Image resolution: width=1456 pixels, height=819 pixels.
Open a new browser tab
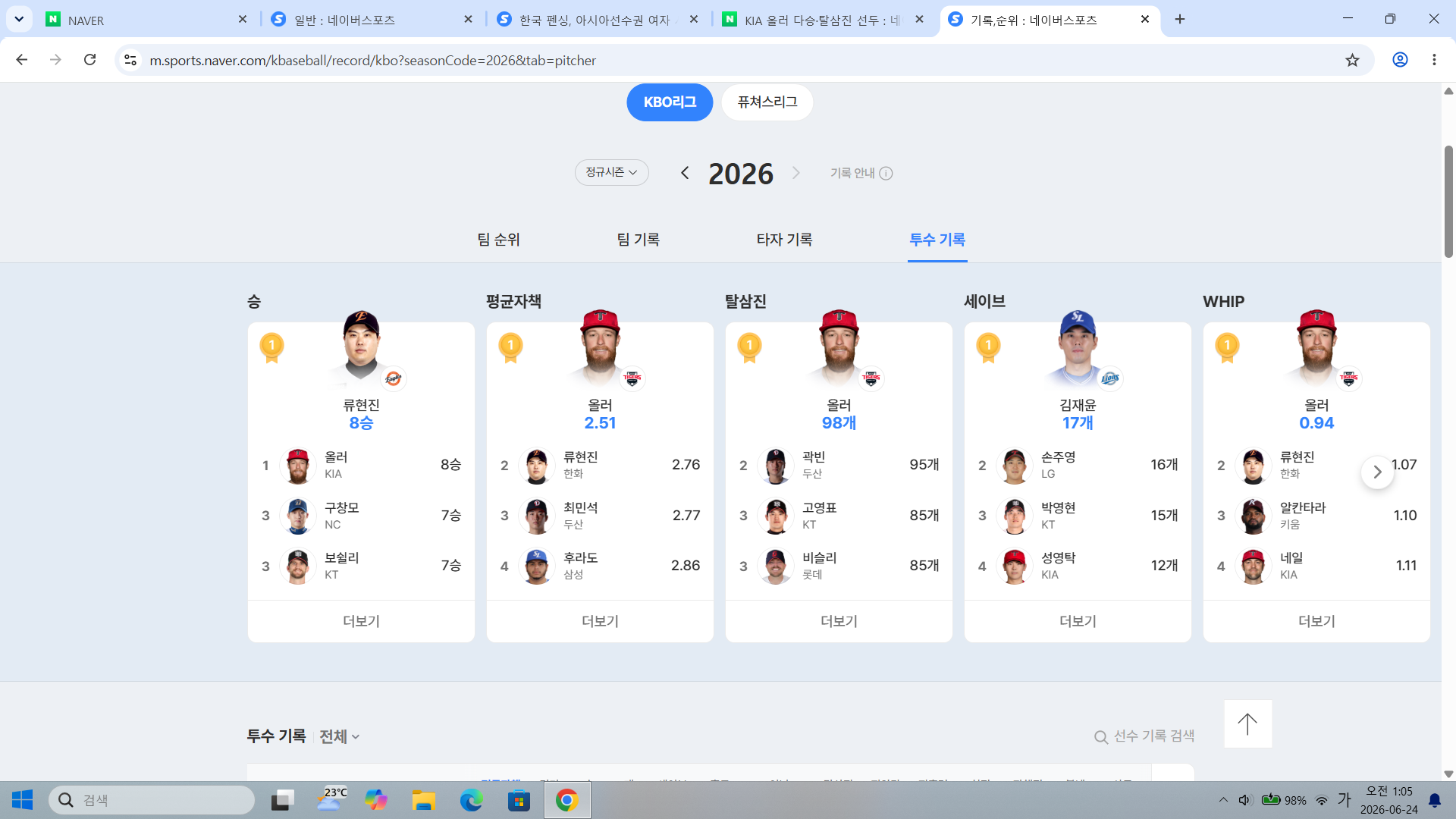tap(1180, 20)
